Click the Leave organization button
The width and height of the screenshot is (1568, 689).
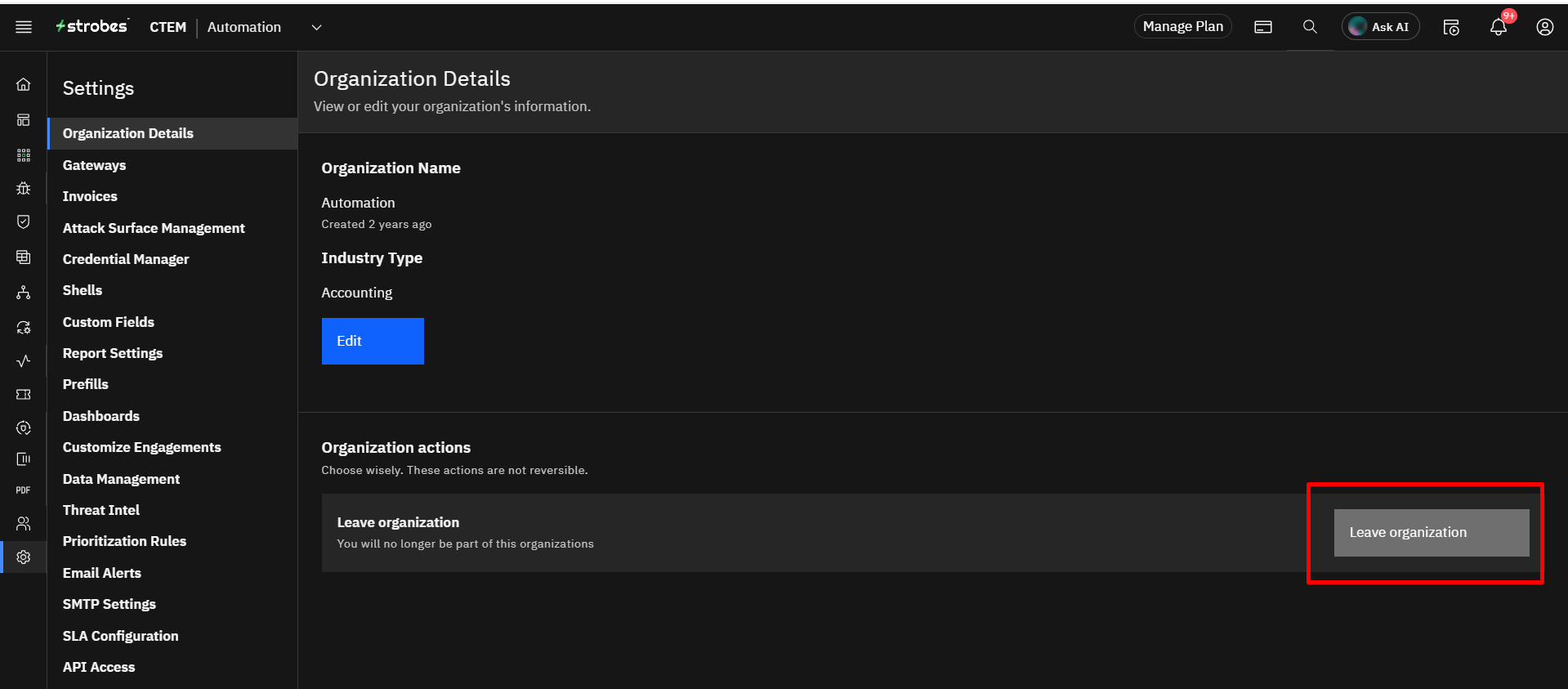coord(1432,533)
